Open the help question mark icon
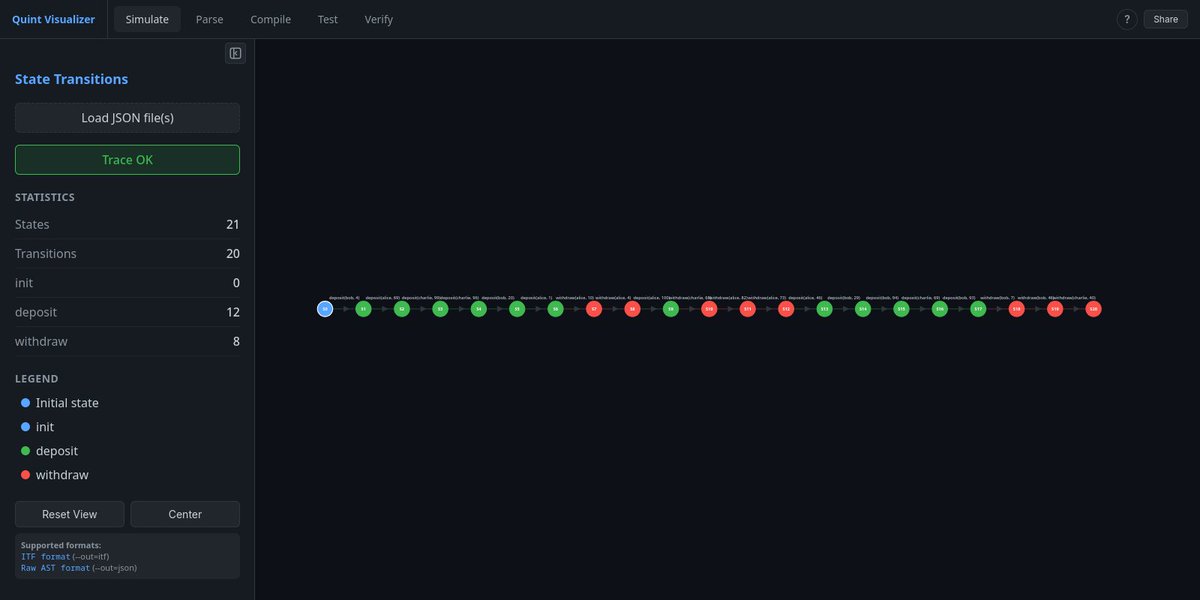 (1126, 19)
